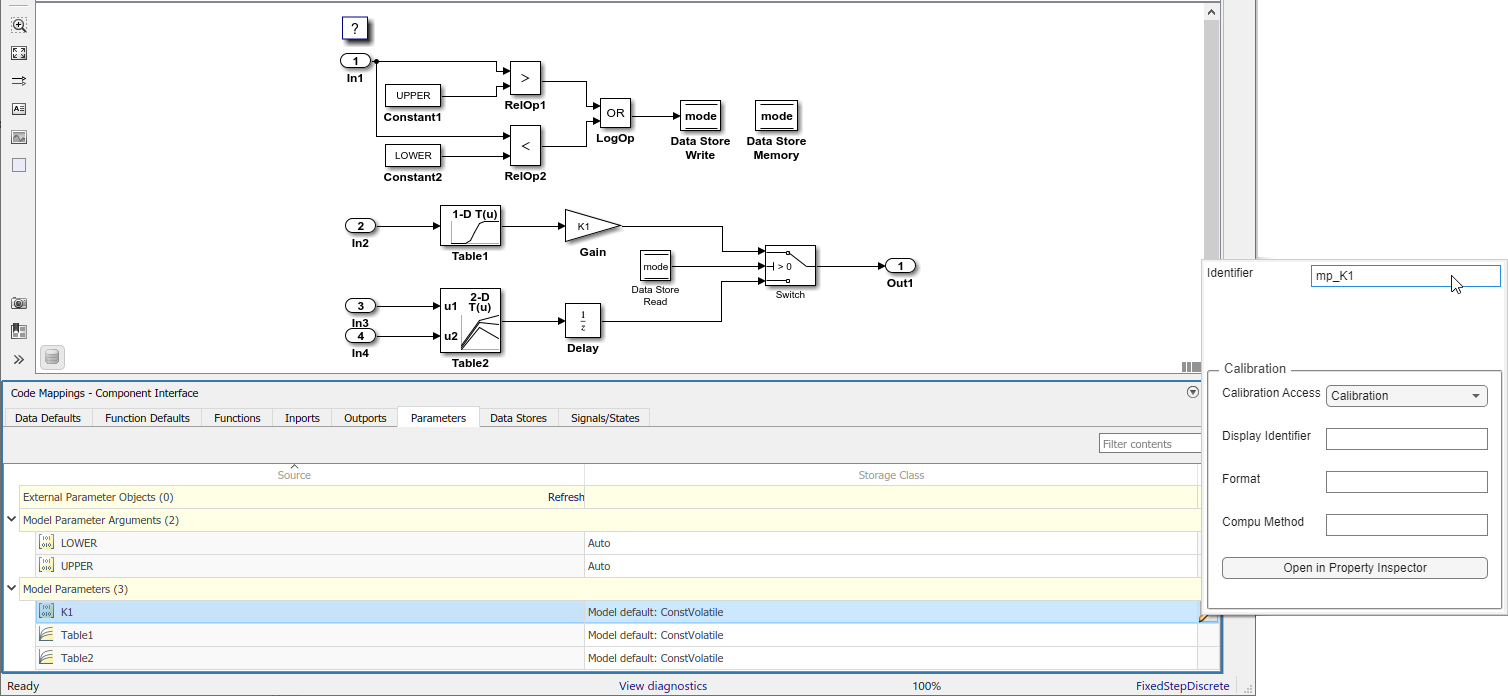Collapse the Model Parameters group
1508x696 pixels.
tap(12, 589)
